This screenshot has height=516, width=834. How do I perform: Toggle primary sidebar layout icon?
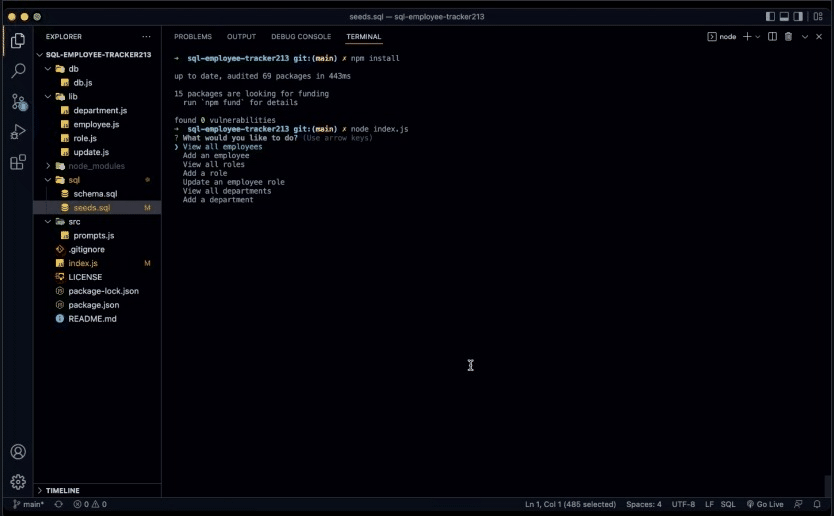770,16
